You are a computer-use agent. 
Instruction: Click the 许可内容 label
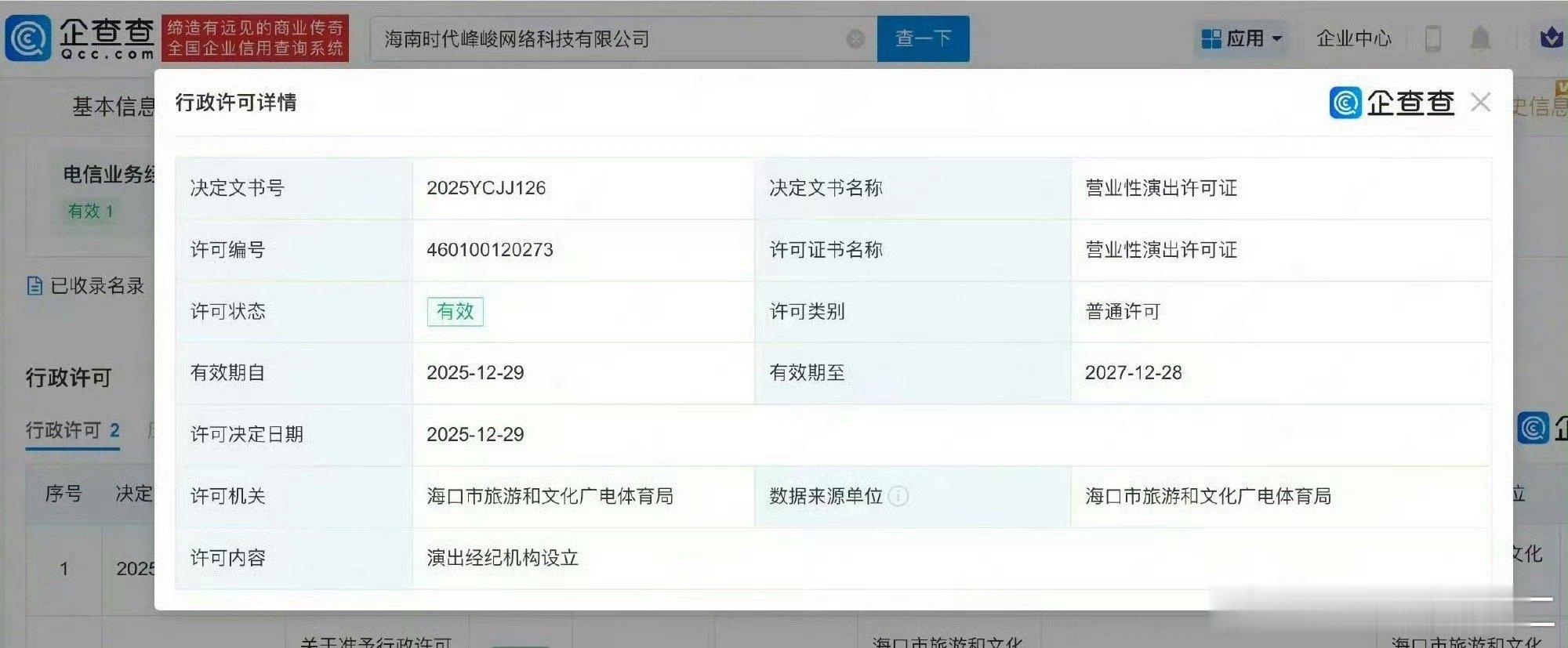click(228, 558)
